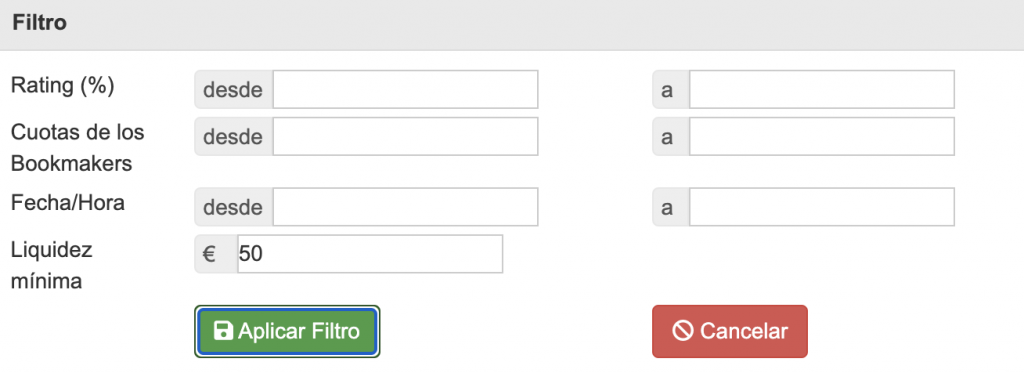The height and width of the screenshot is (373, 1024).
Task: Focus the Rating 'a' upper-limit field
Action: pyautogui.click(x=822, y=89)
